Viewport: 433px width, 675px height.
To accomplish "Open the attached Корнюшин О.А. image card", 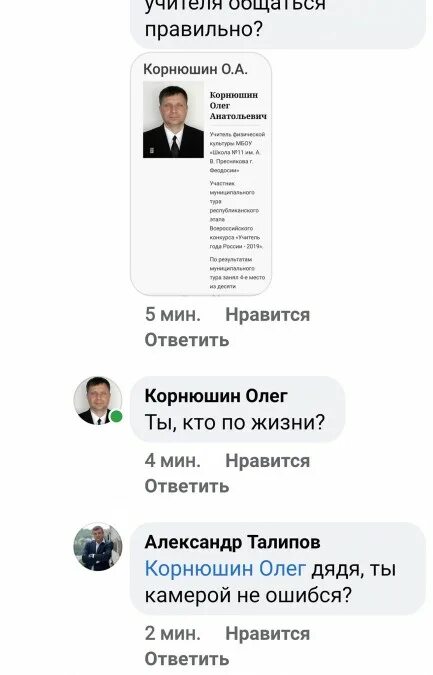I will [201, 173].
